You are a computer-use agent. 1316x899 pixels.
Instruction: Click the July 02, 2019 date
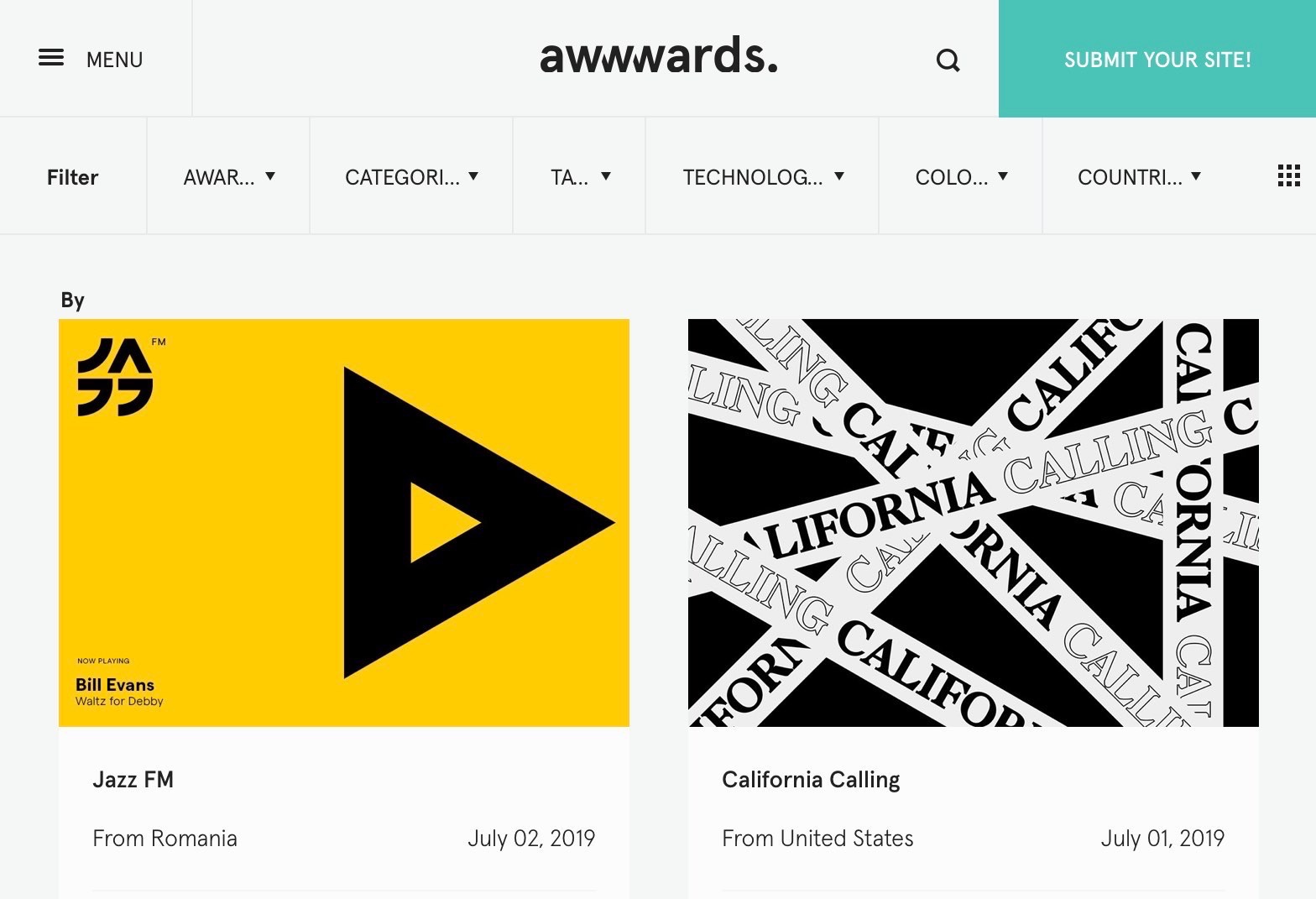(x=531, y=839)
